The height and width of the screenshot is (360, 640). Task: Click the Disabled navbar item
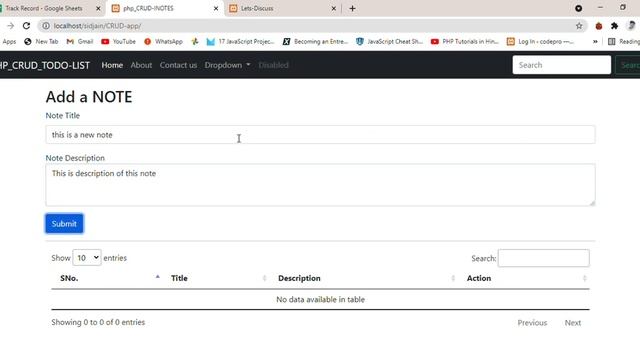coord(273,65)
